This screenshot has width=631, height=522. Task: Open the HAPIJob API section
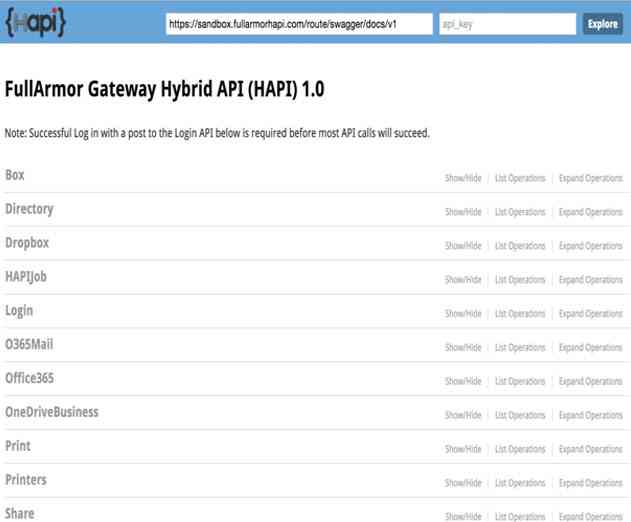click(x=26, y=276)
